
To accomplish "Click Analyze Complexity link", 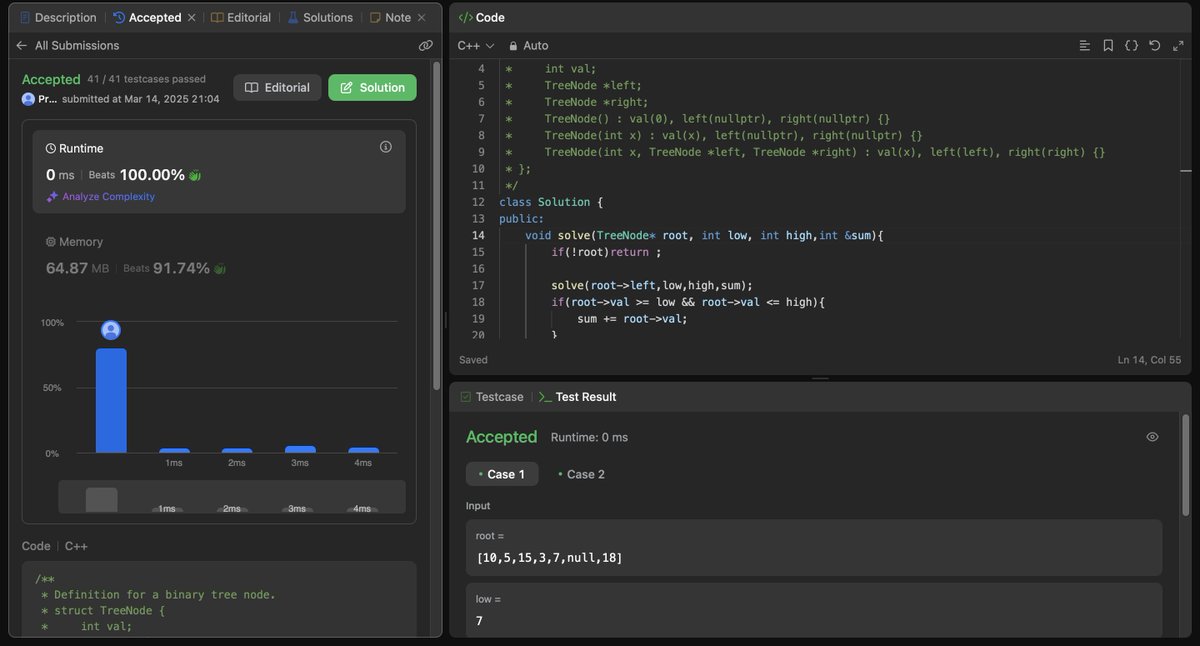I will (108, 197).
